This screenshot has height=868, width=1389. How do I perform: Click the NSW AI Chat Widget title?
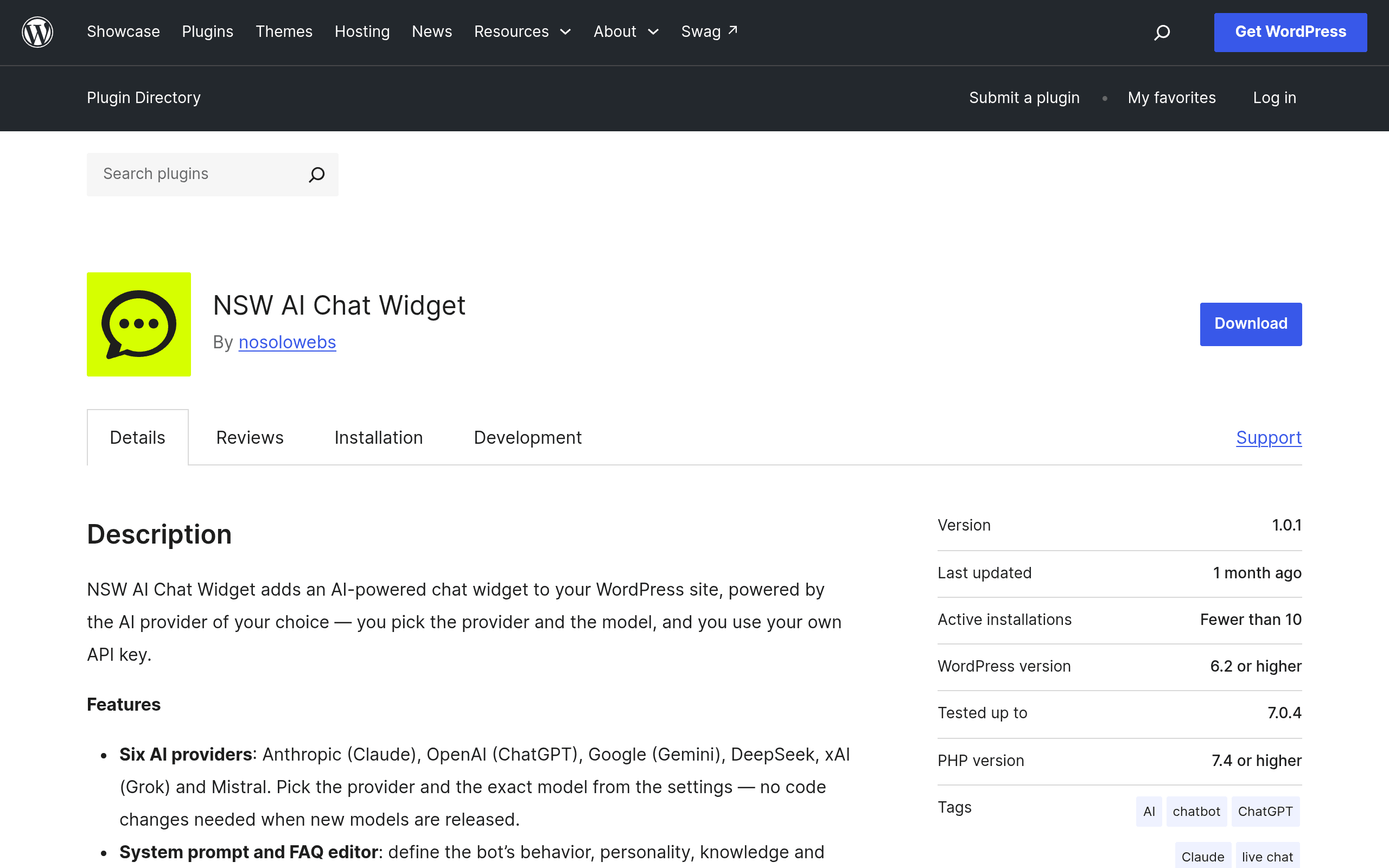[x=339, y=305]
